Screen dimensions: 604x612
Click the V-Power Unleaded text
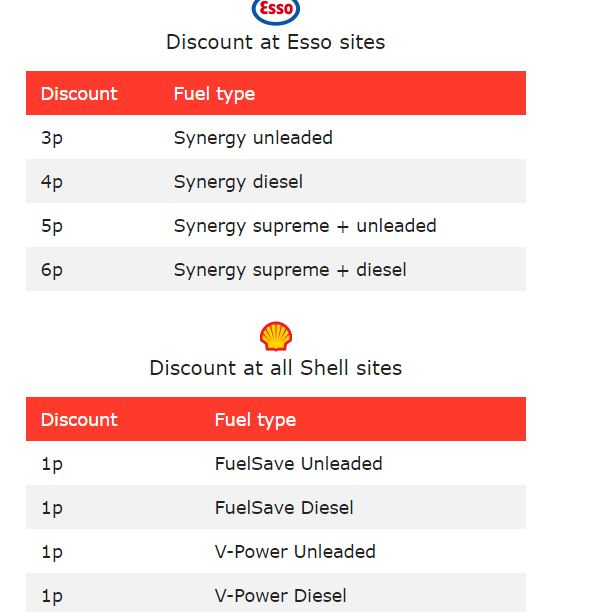(295, 552)
